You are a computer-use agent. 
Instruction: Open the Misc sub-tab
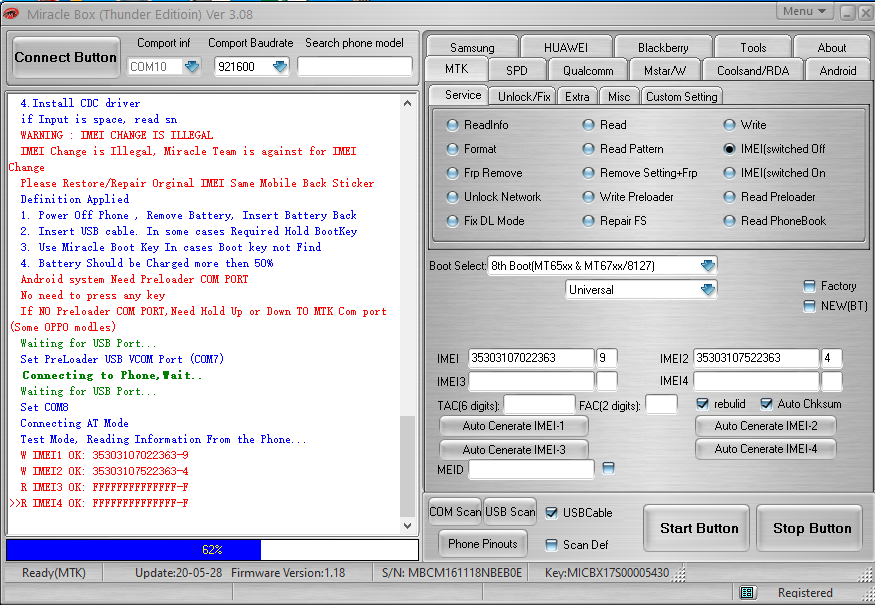[619, 97]
